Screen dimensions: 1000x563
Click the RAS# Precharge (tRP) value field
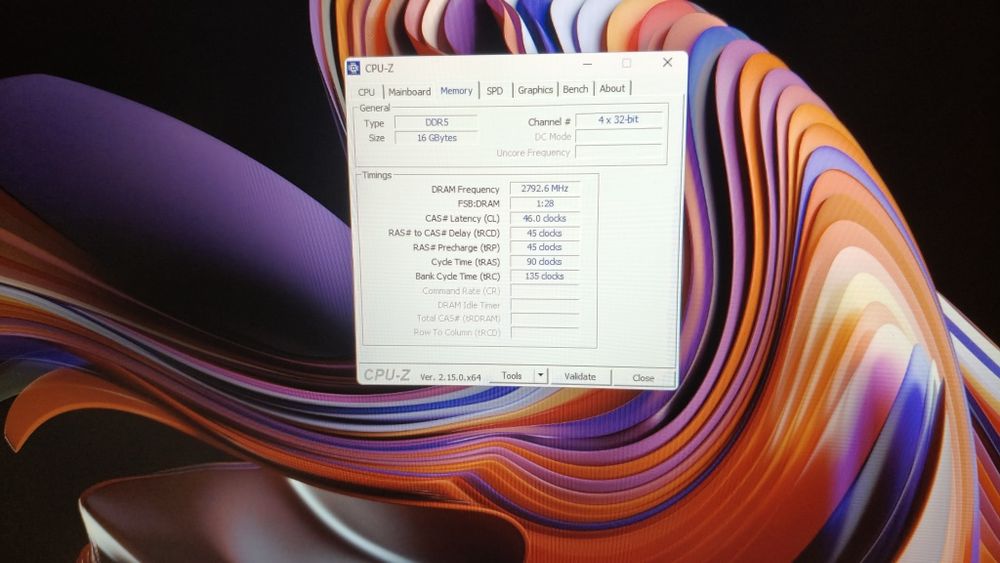point(544,247)
